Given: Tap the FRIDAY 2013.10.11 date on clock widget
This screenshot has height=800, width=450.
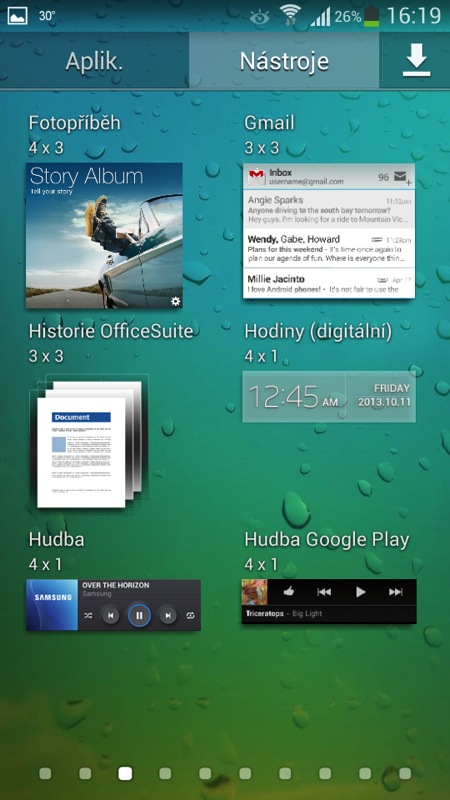Looking at the screenshot, I should 384,395.
